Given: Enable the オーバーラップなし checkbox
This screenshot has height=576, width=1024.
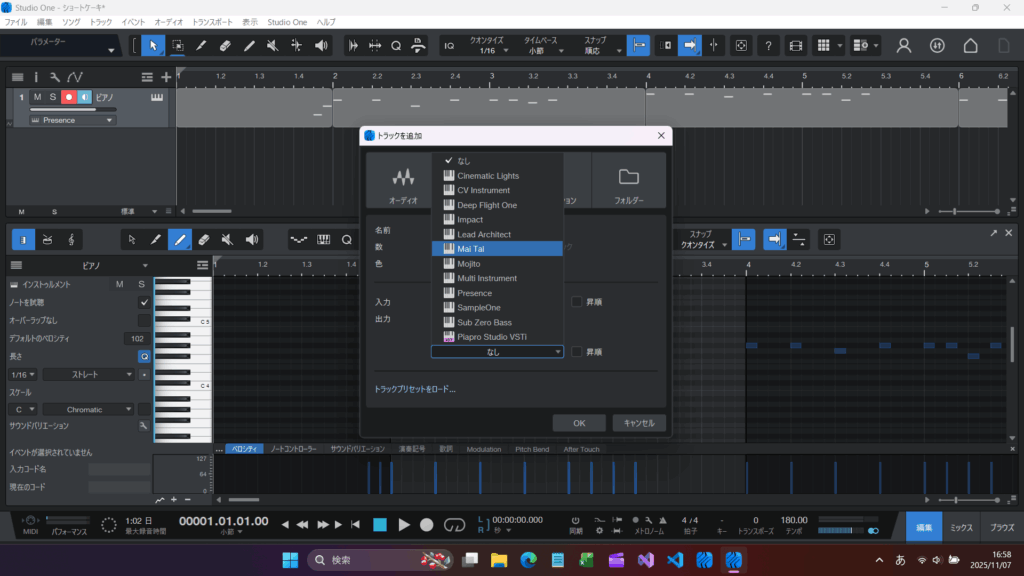Looking at the screenshot, I should tap(144, 320).
